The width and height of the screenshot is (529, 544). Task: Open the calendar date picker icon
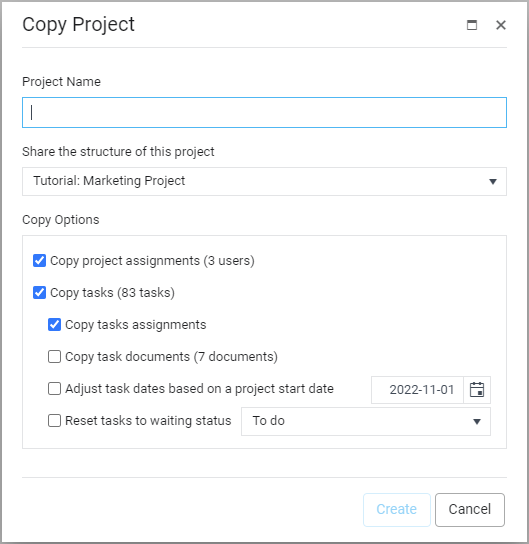(x=477, y=389)
